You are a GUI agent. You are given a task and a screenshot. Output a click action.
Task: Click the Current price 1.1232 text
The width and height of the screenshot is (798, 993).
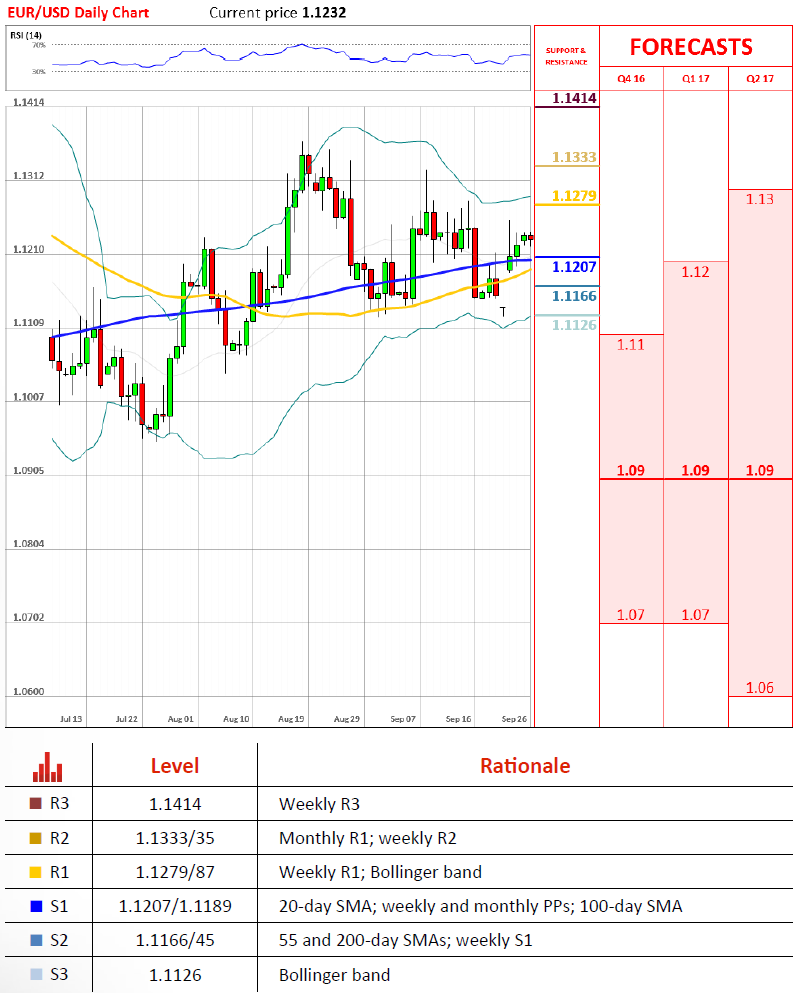(277, 13)
